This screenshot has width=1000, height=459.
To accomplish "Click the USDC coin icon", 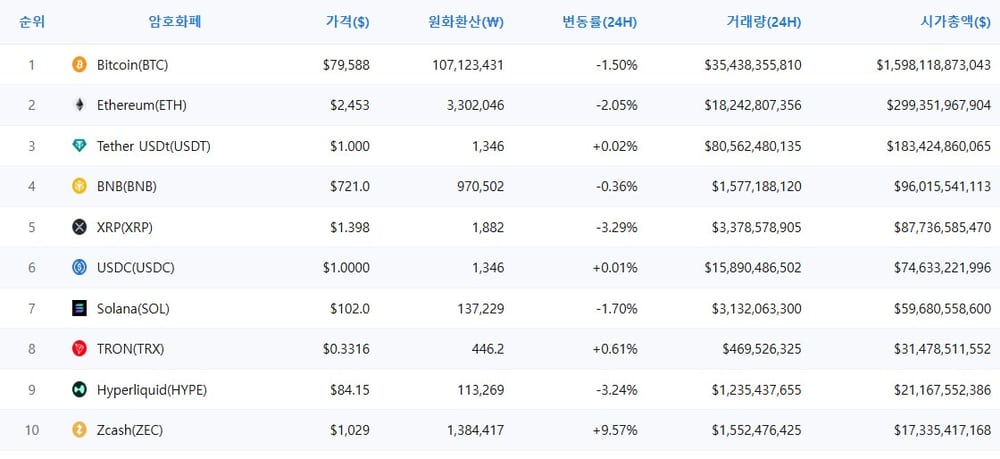I will coord(79,268).
